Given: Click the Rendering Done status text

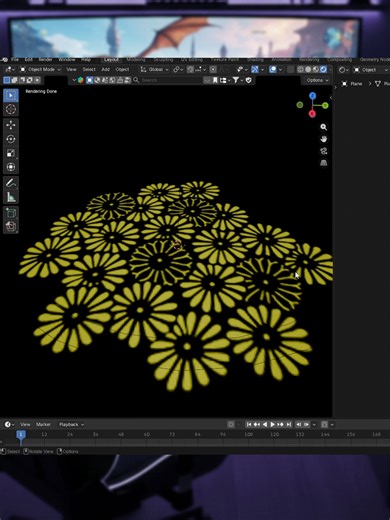Looking at the screenshot, I should (x=41, y=91).
